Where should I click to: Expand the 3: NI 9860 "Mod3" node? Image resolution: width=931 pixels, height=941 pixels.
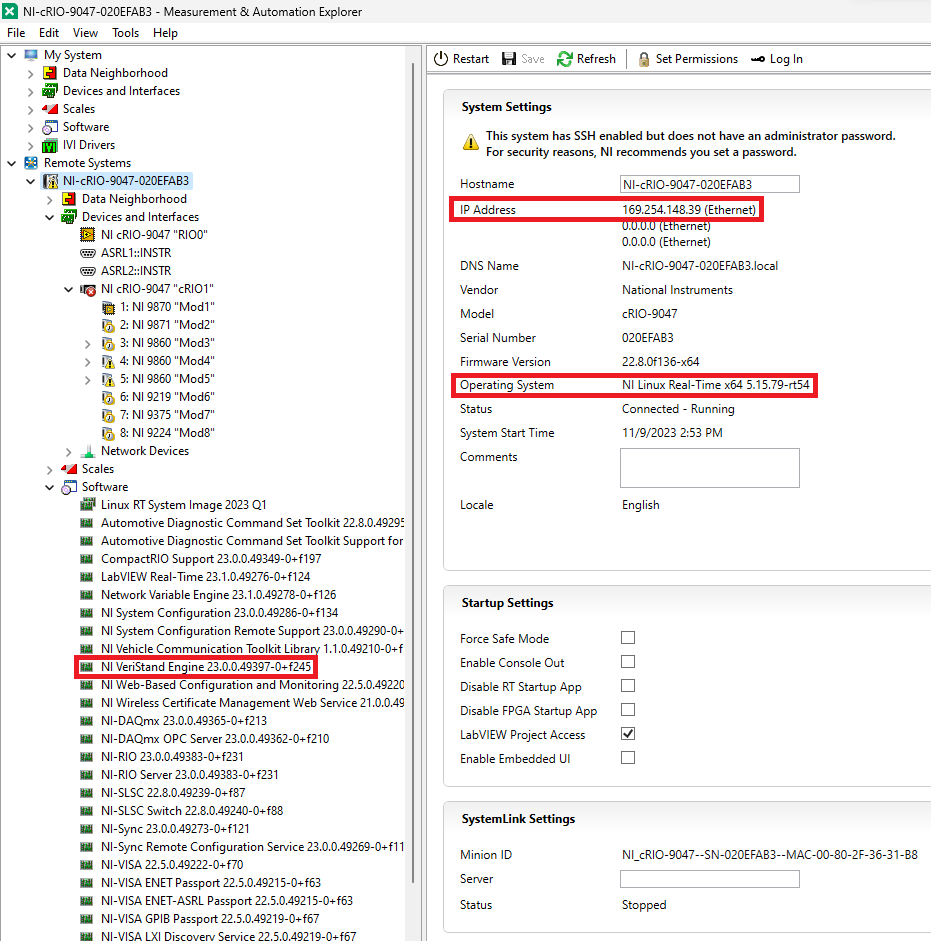coord(88,344)
